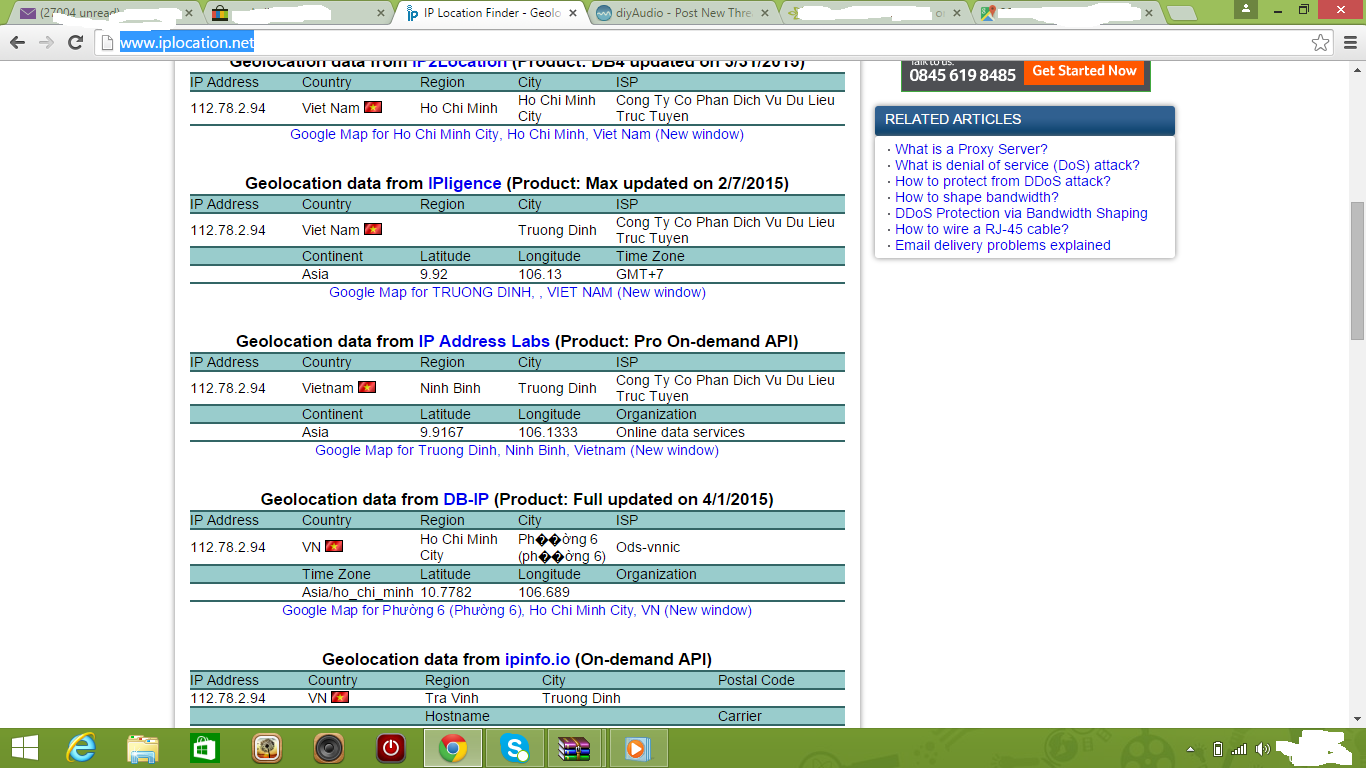Click the vertical page scrollbar thumb

1357,270
